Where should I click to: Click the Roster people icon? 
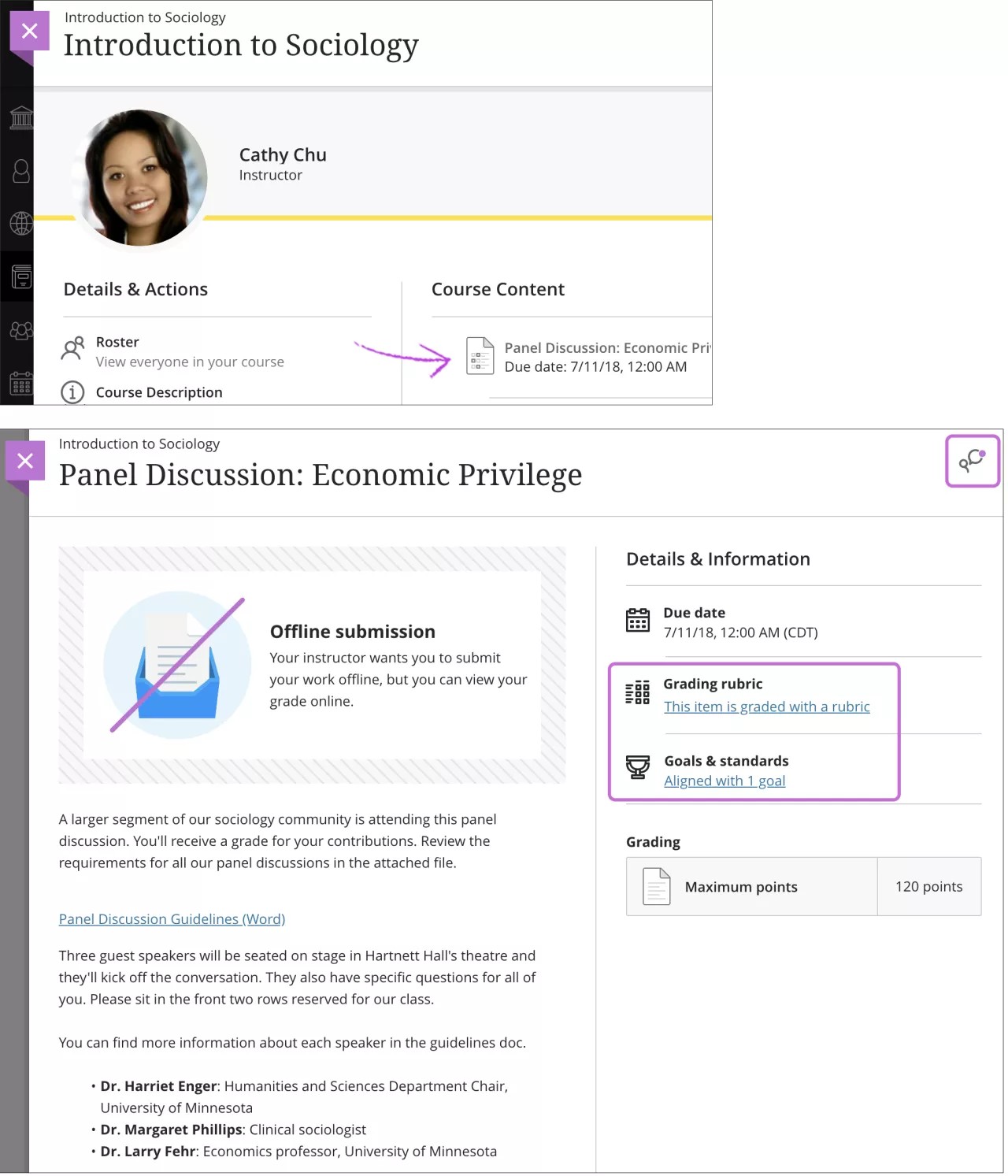73,349
